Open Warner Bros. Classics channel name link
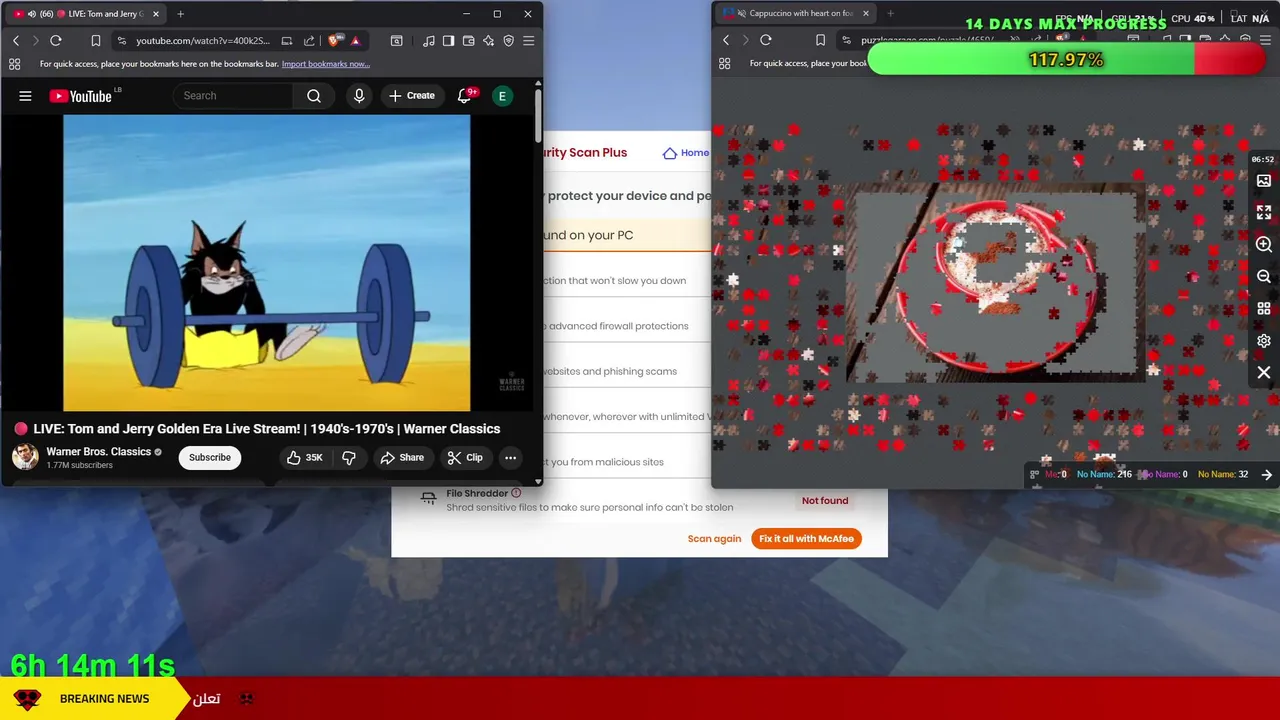Viewport: 1280px width, 720px height. coord(99,452)
